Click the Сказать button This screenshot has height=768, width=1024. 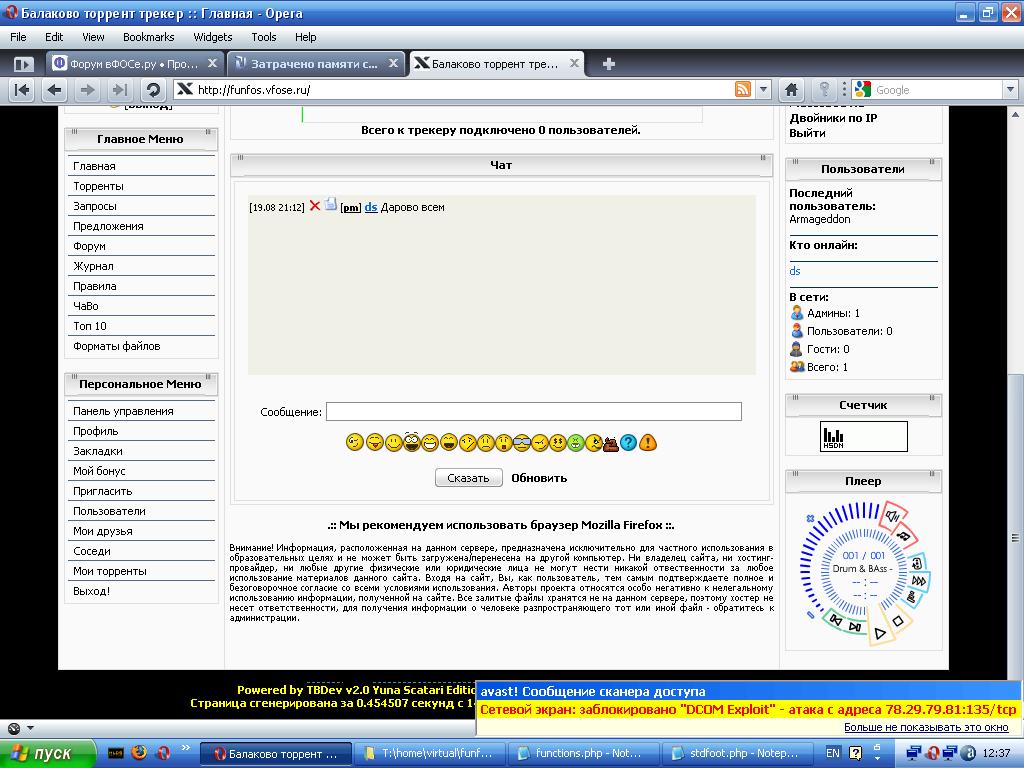(x=468, y=478)
